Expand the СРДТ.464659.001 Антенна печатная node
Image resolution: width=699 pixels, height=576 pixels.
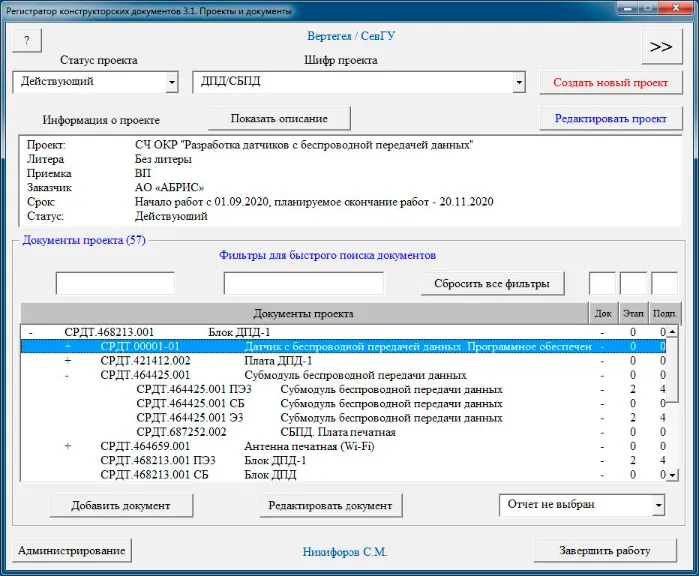click(x=67, y=446)
